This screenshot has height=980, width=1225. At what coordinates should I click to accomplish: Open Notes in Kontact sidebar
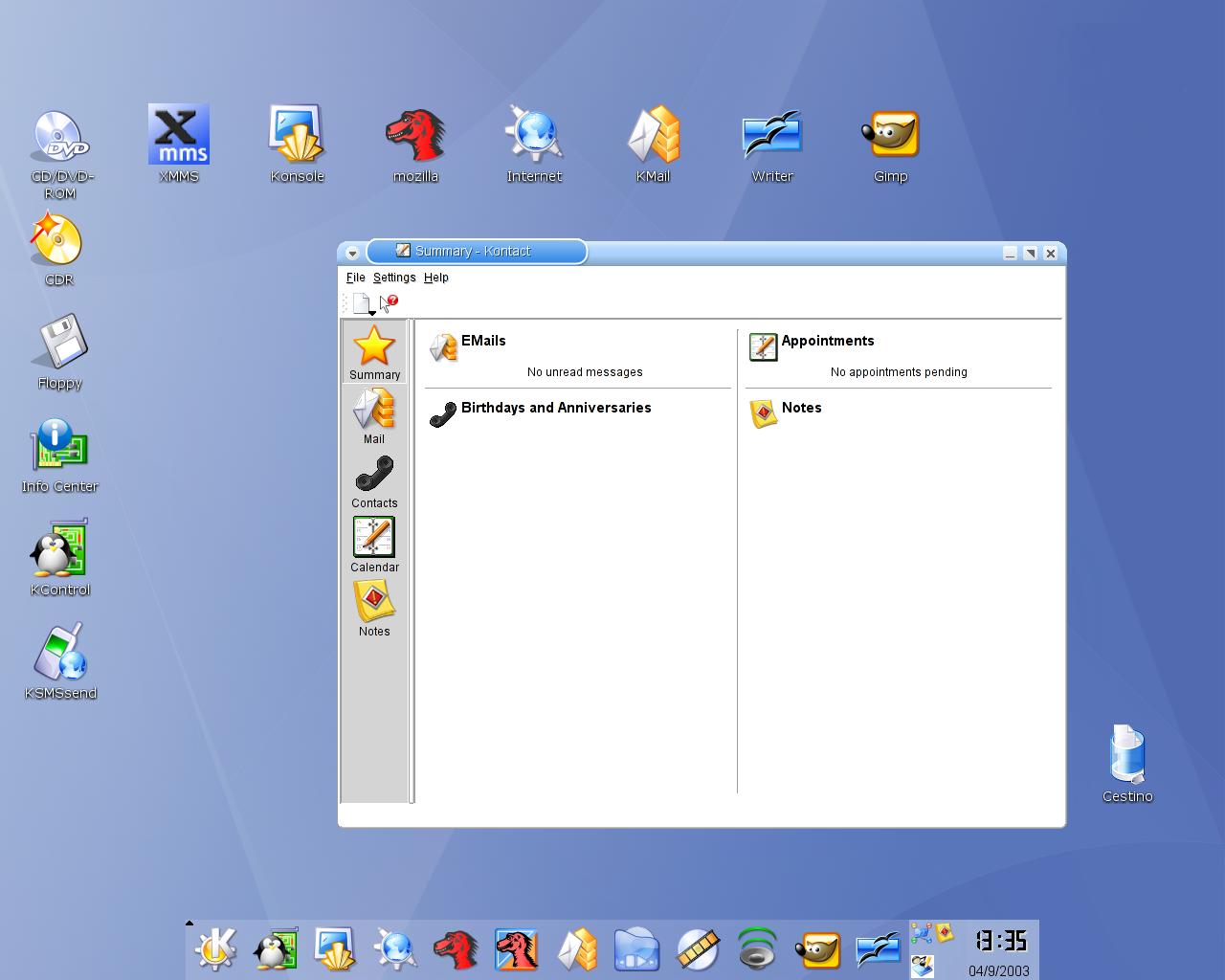[x=374, y=609]
